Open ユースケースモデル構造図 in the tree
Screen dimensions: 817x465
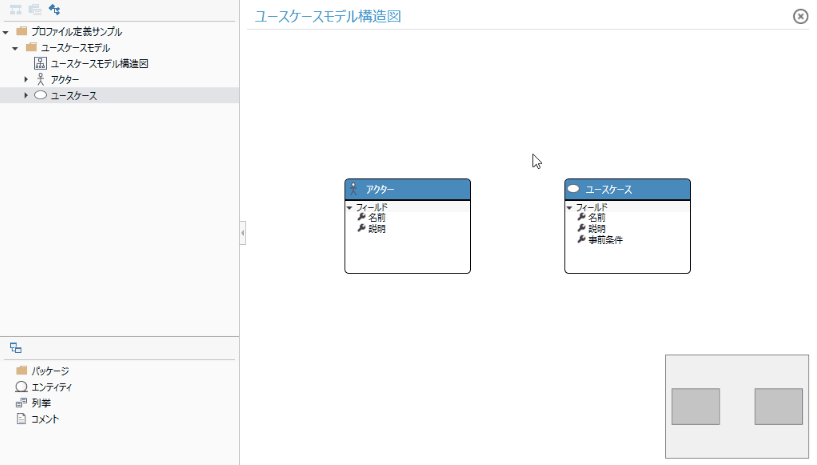pyautogui.click(x=99, y=63)
